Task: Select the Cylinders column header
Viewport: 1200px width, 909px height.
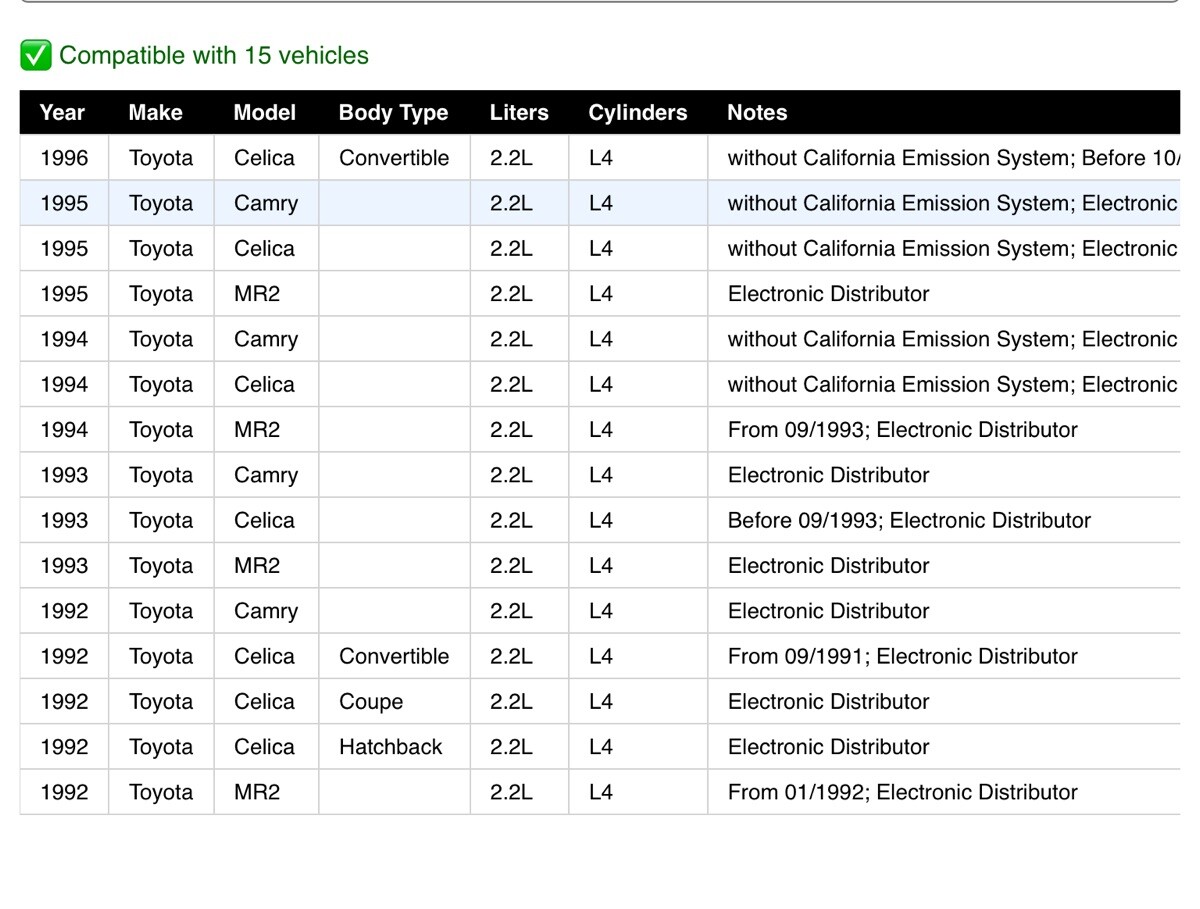Action: 638,113
